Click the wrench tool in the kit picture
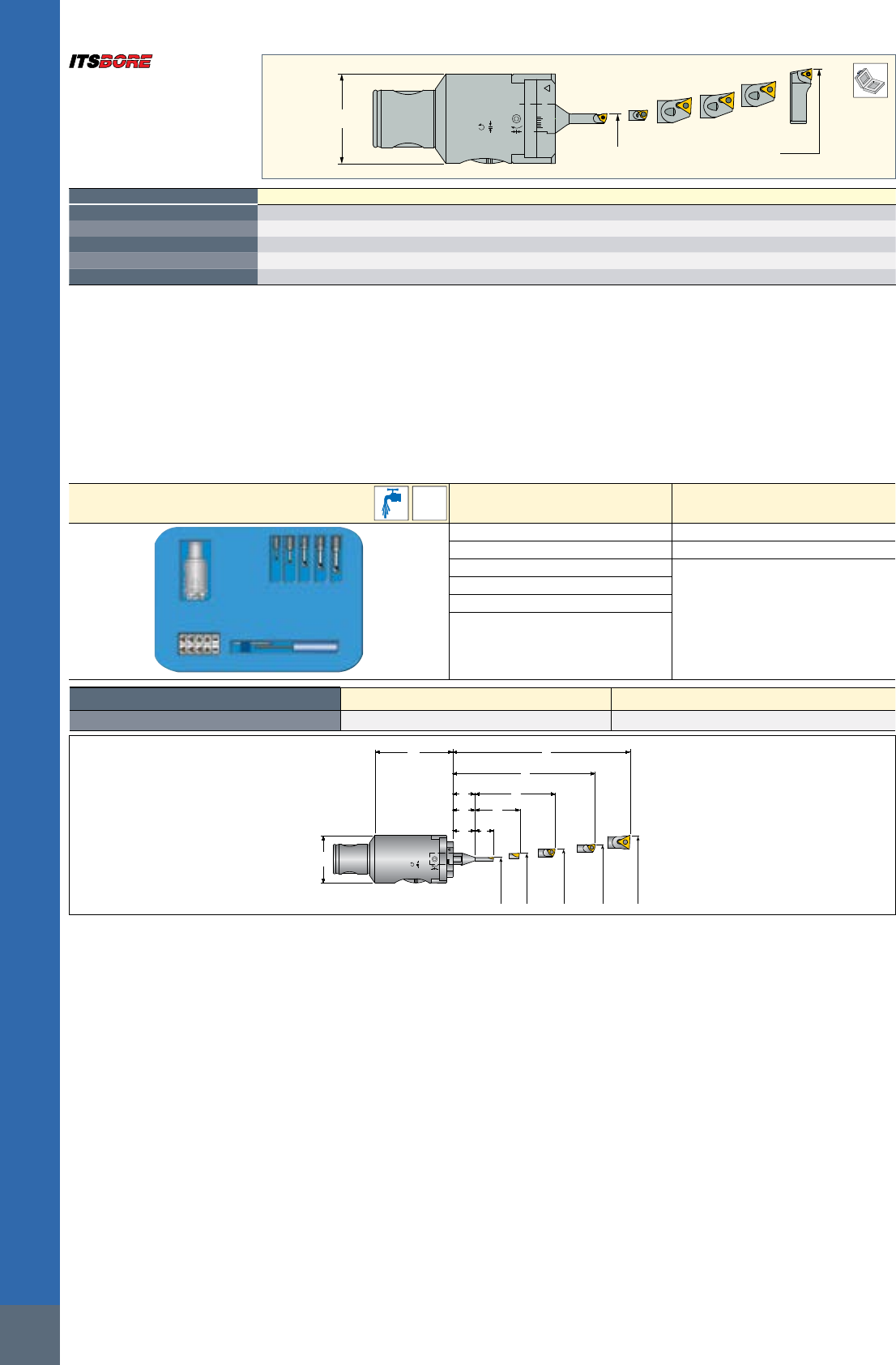896x1365 pixels. coord(284,646)
